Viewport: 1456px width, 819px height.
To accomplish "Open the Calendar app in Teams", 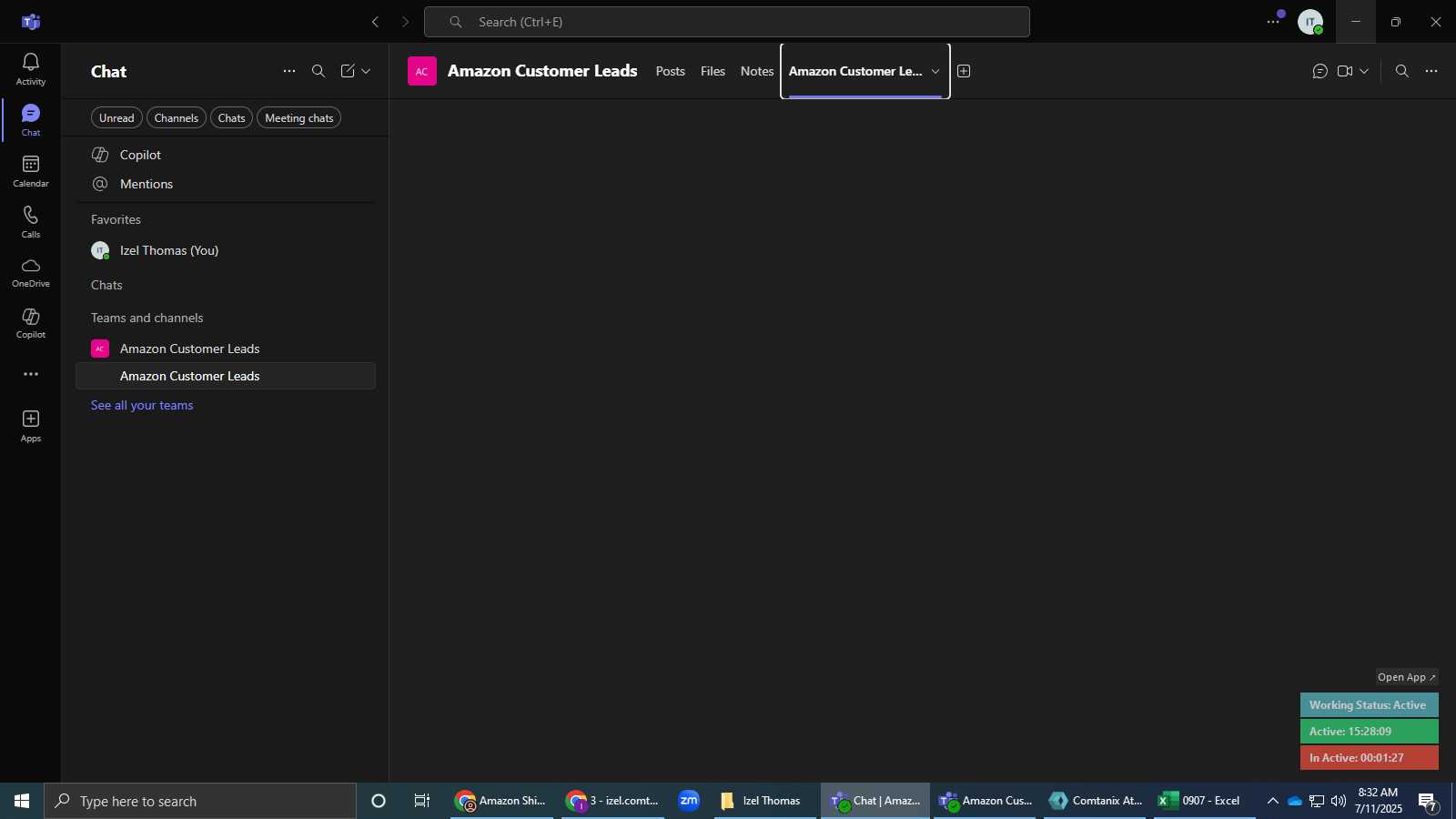I will 31,171.
